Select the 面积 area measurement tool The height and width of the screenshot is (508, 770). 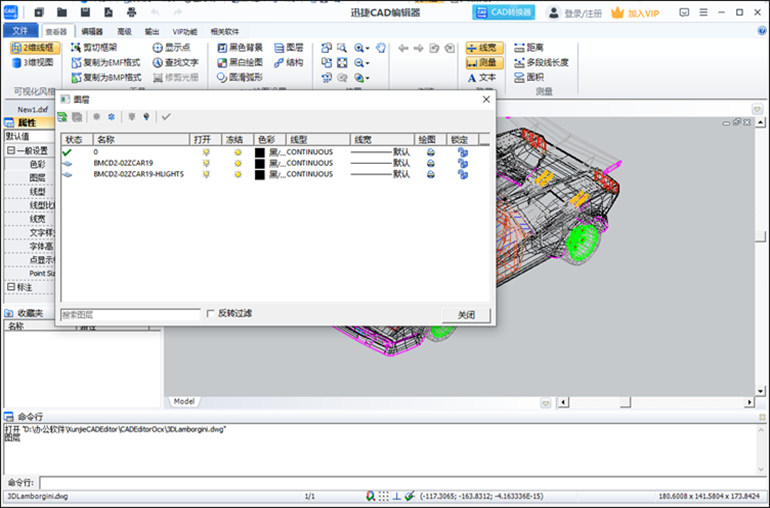point(529,77)
